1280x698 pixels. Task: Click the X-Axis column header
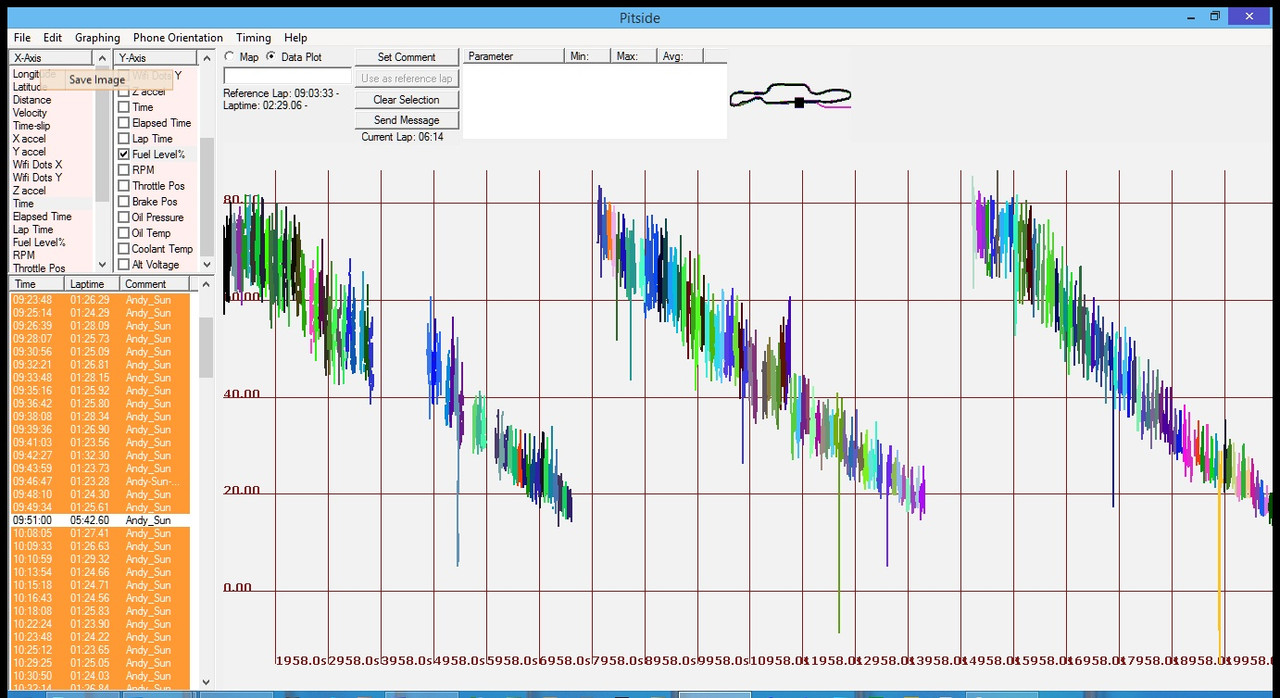coord(50,58)
